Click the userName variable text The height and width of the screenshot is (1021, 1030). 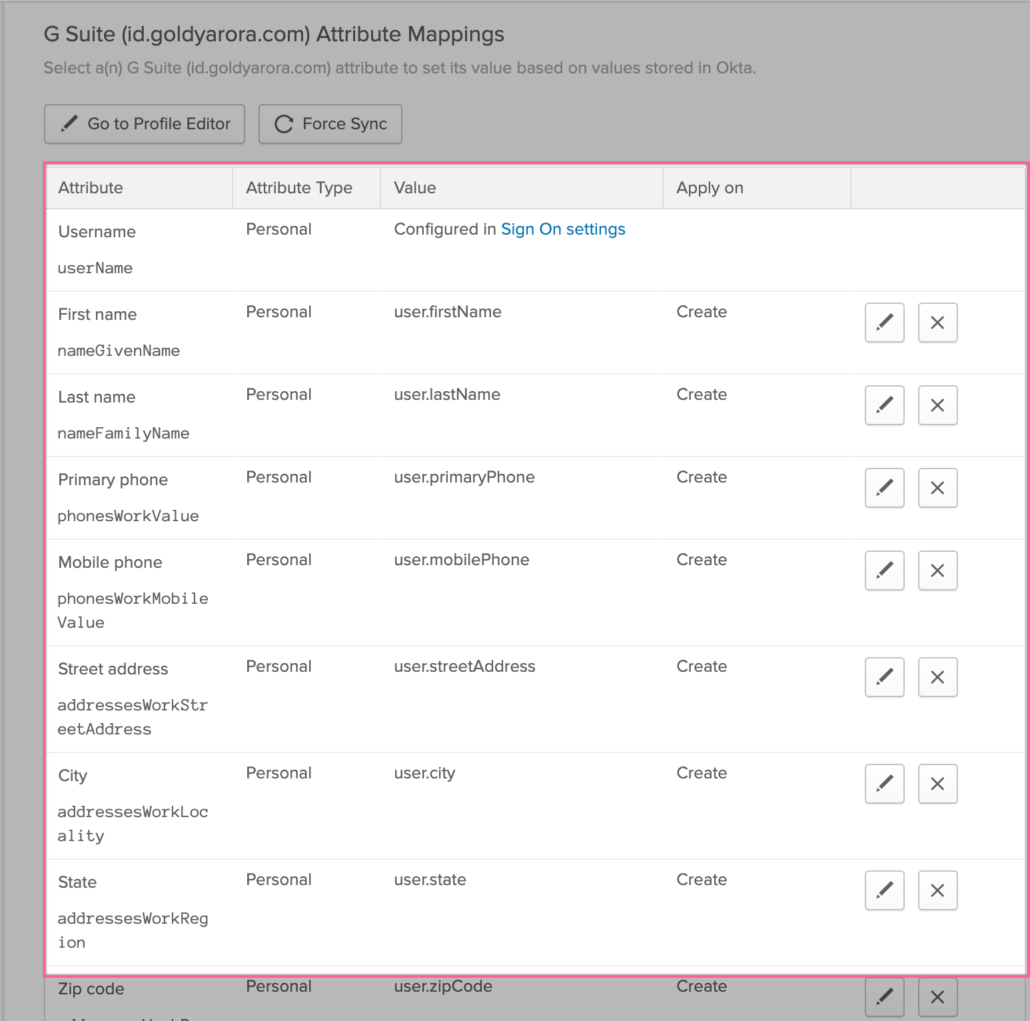[95, 268]
